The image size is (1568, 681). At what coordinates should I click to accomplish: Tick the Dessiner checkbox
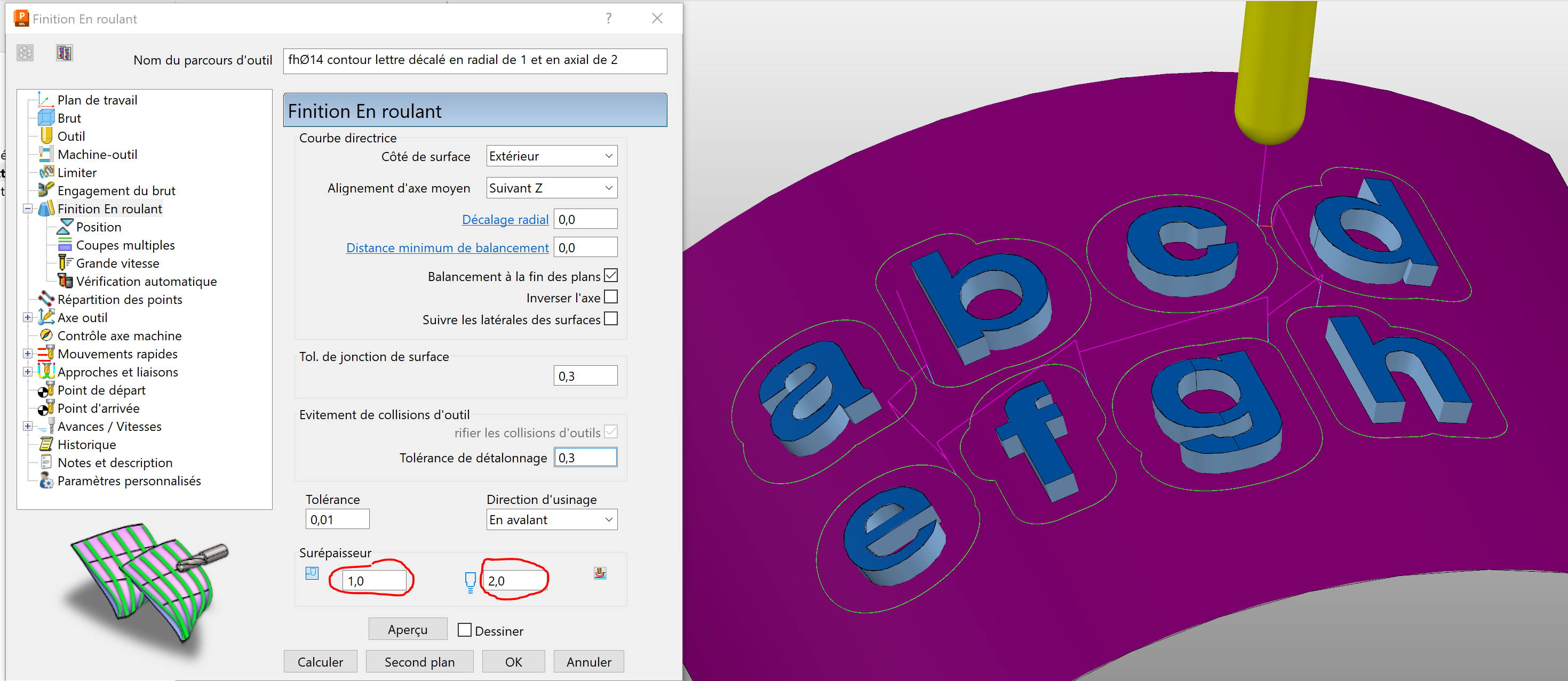(x=465, y=630)
